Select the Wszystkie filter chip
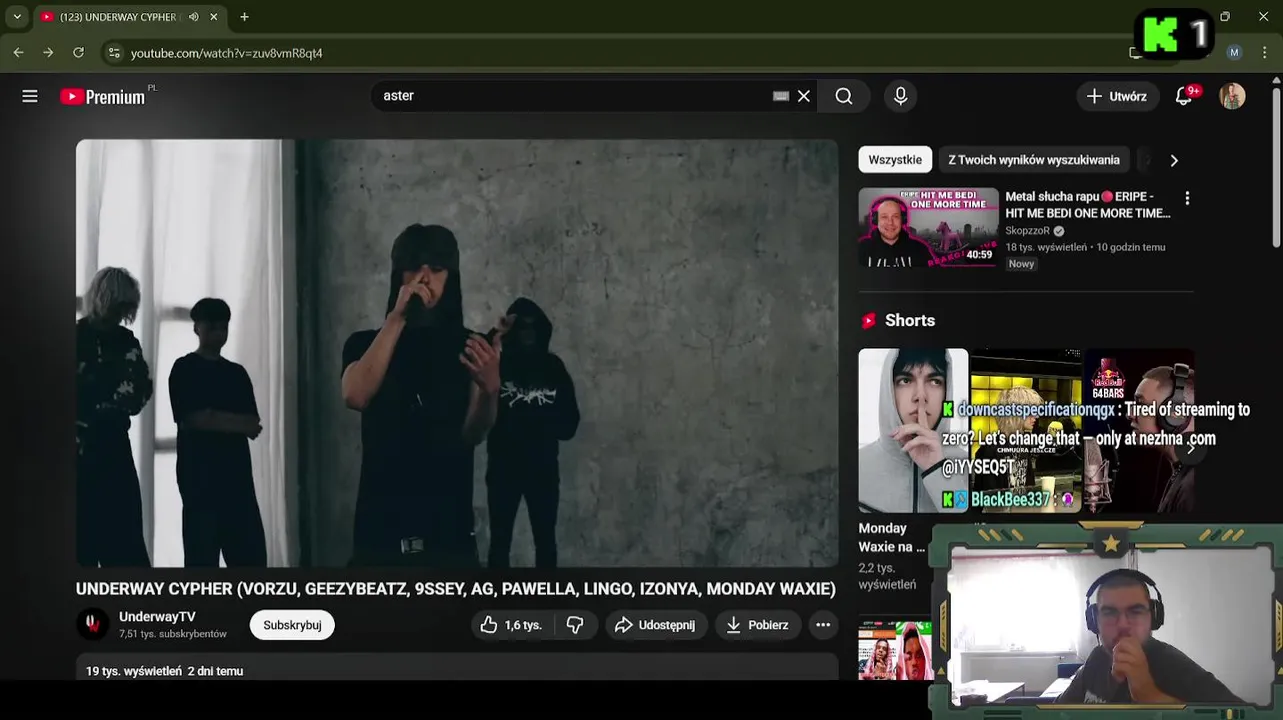The width and height of the screenshot is (1283, 720). pyautogui.click(x=895, y=160)
